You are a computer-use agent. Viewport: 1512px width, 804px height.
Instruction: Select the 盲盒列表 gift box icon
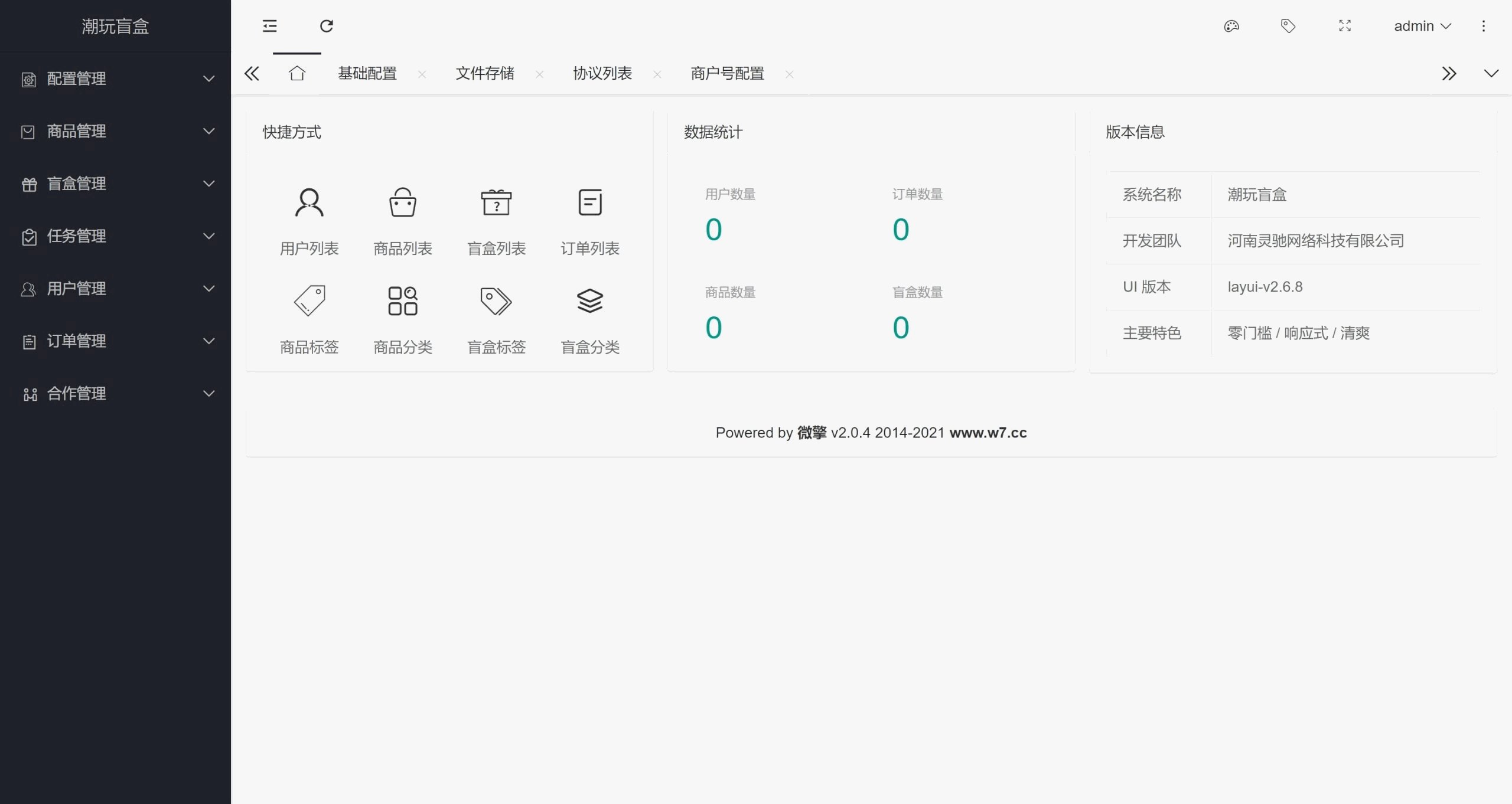click(x=496, y=202)
